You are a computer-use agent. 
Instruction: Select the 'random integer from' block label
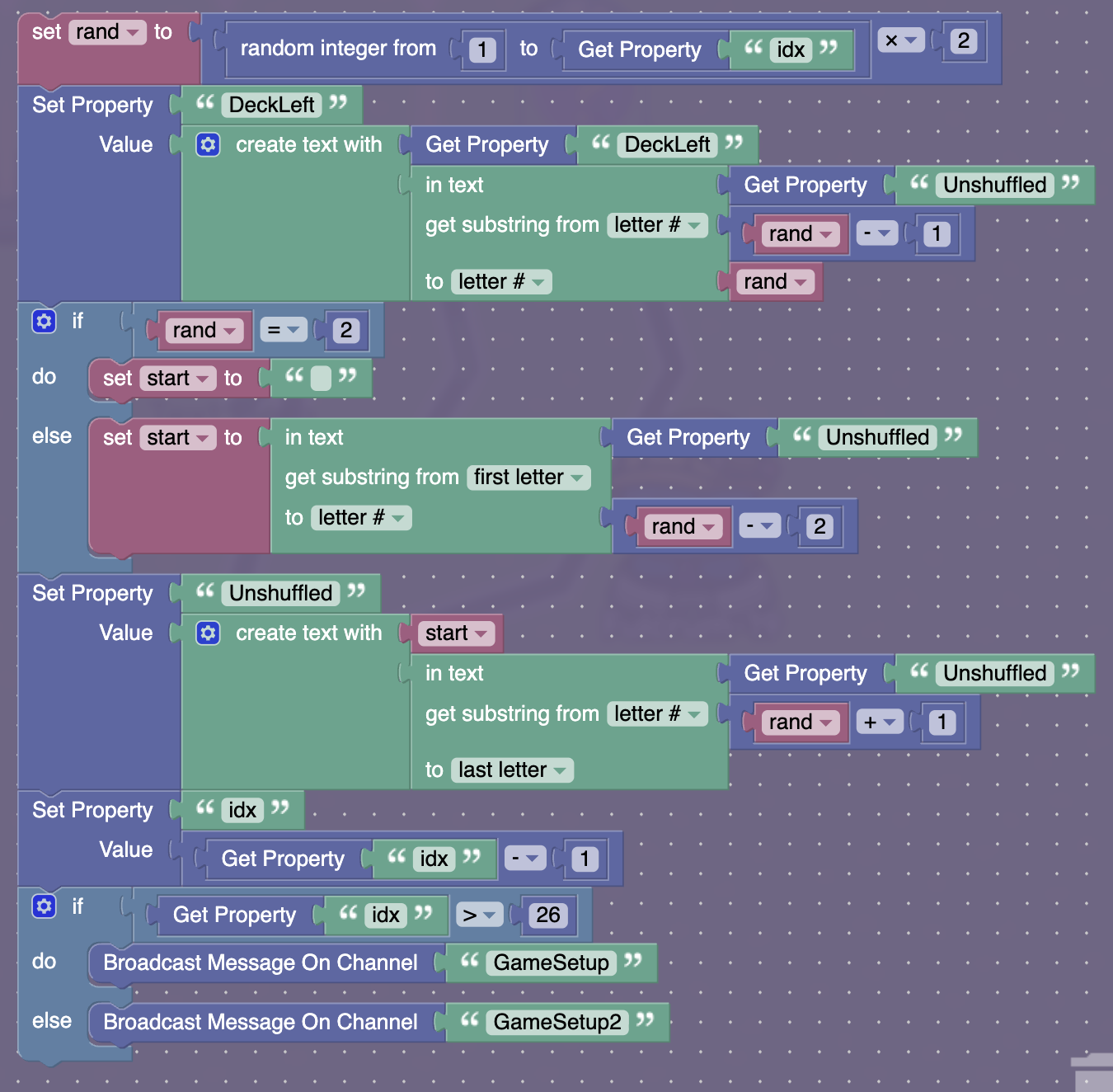(x=338, y=49)
